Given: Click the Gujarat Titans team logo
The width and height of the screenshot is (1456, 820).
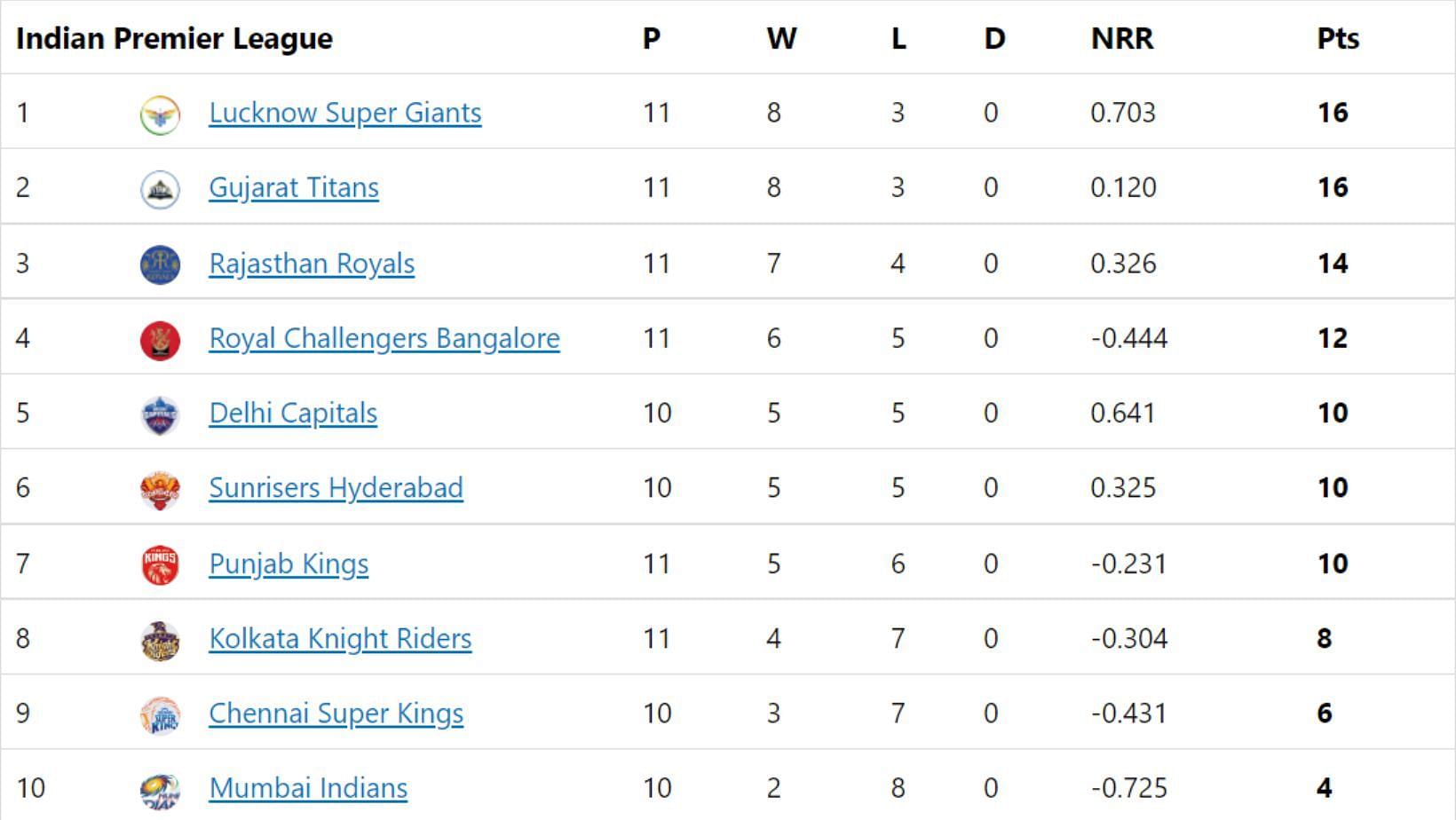Looking at the screenshot, I should [160, 189].
